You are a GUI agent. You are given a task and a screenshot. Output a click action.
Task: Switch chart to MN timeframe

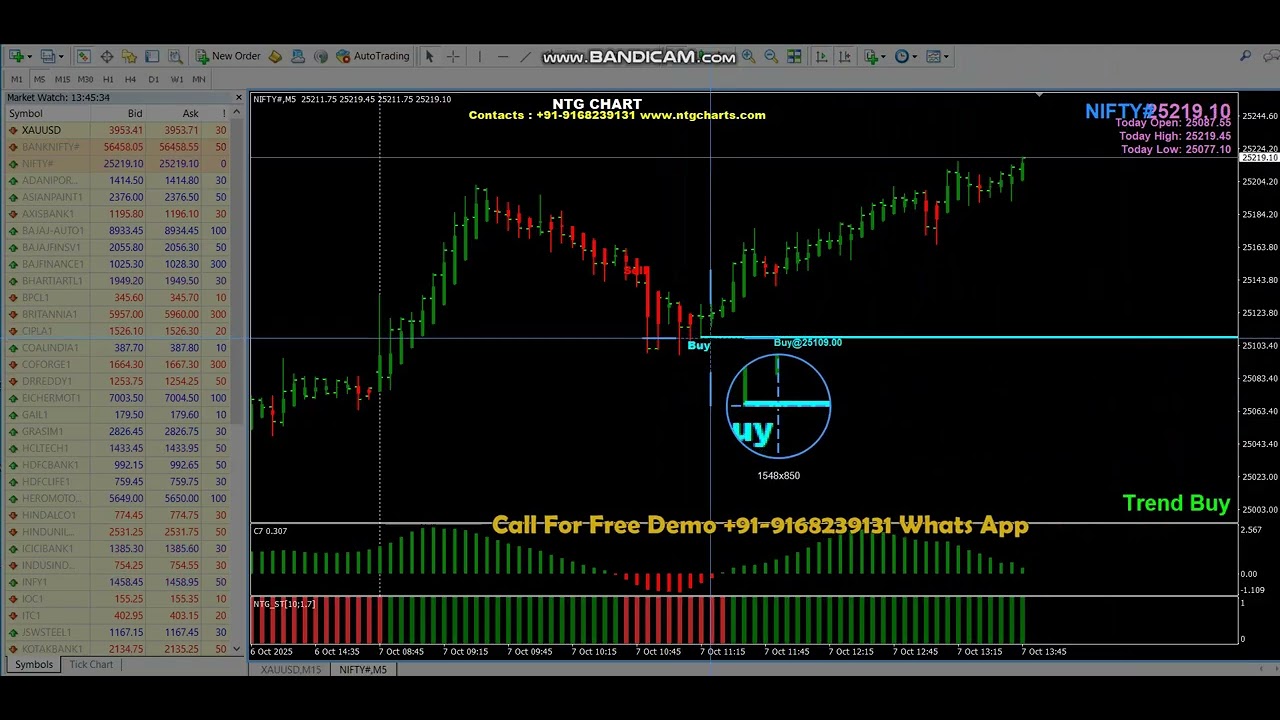[x=199, y=79]
